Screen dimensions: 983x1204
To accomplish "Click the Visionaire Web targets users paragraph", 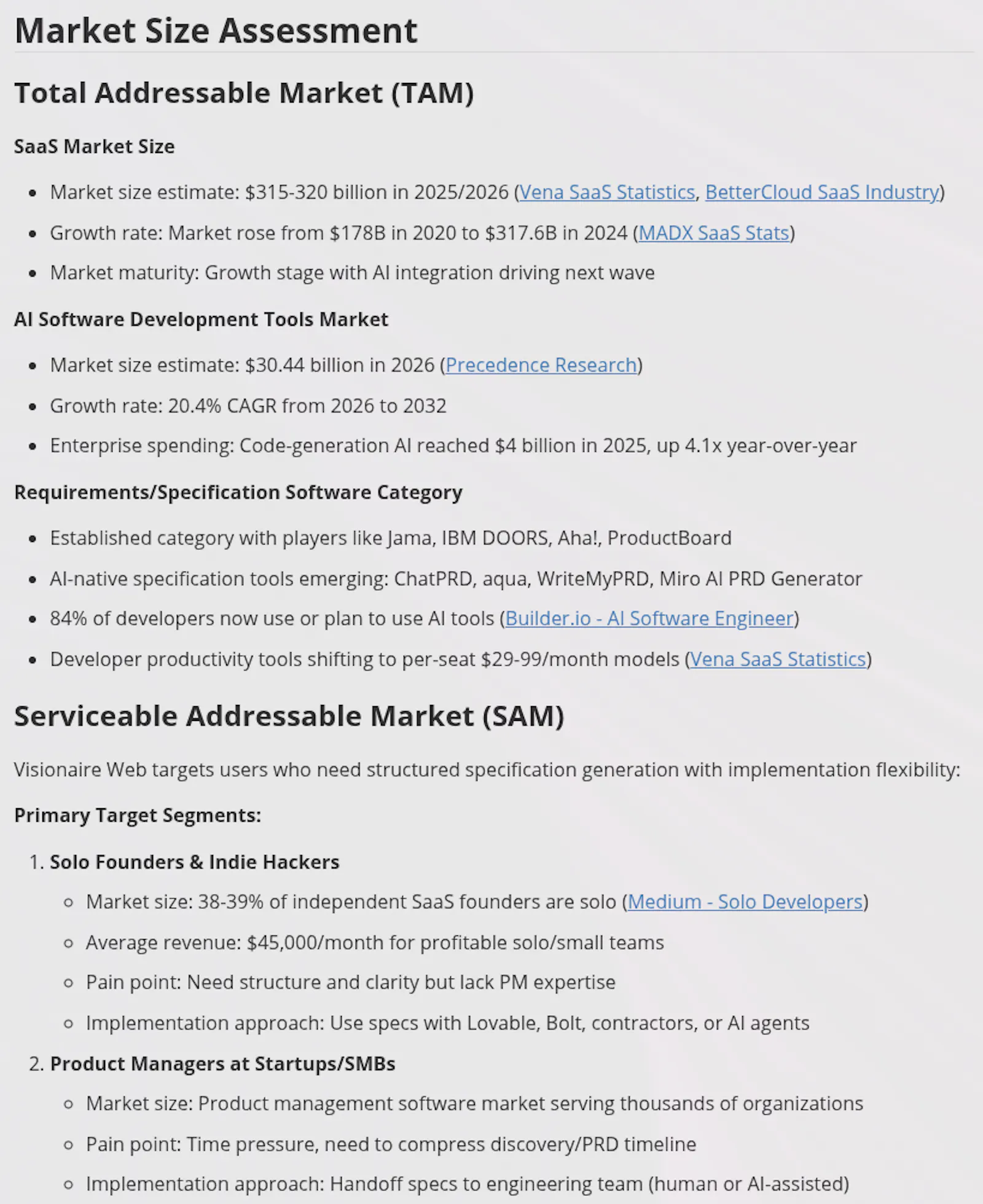I will click(487, 769).
